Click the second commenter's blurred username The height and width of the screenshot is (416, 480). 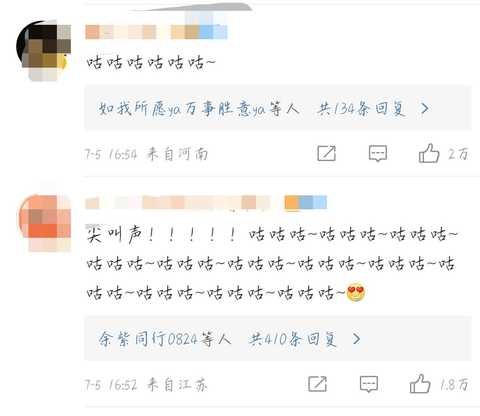pyautogui.click(x=178, y=203)
